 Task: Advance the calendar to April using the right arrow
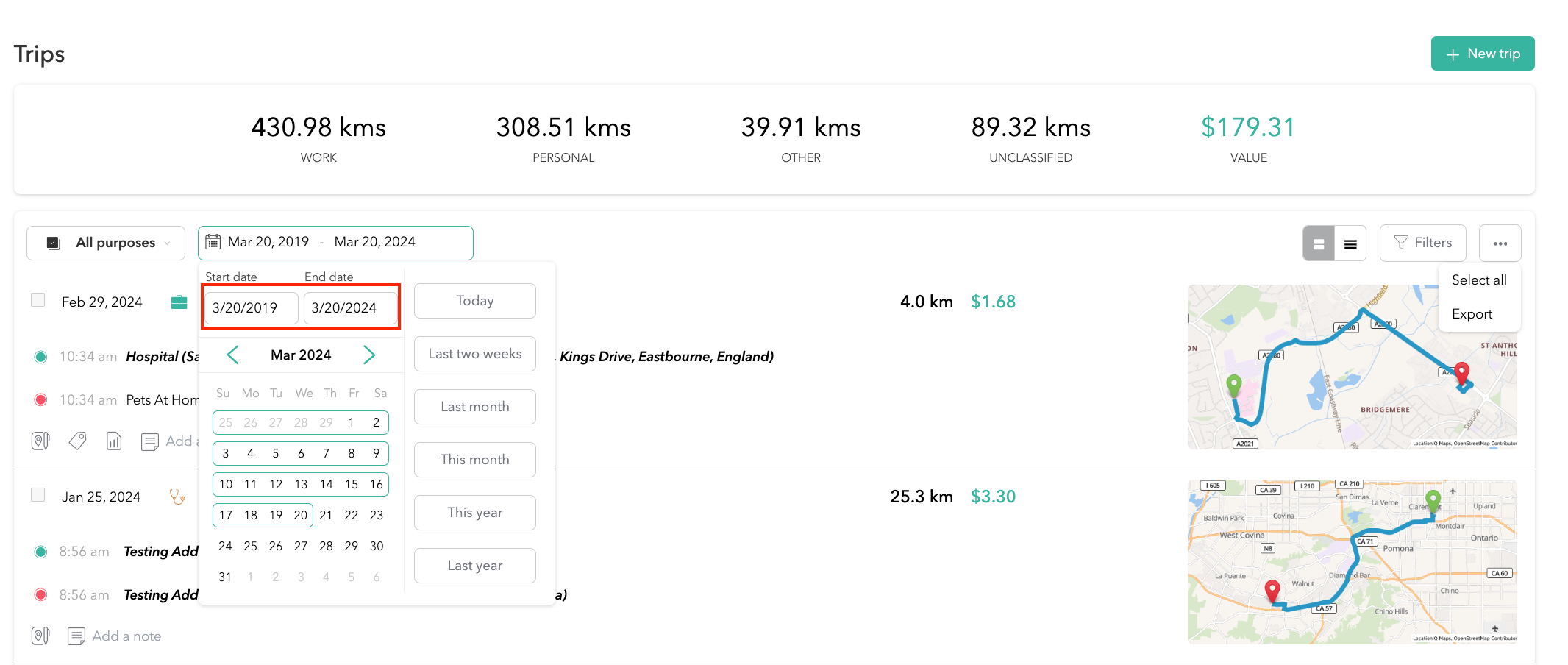coord(369,354)
